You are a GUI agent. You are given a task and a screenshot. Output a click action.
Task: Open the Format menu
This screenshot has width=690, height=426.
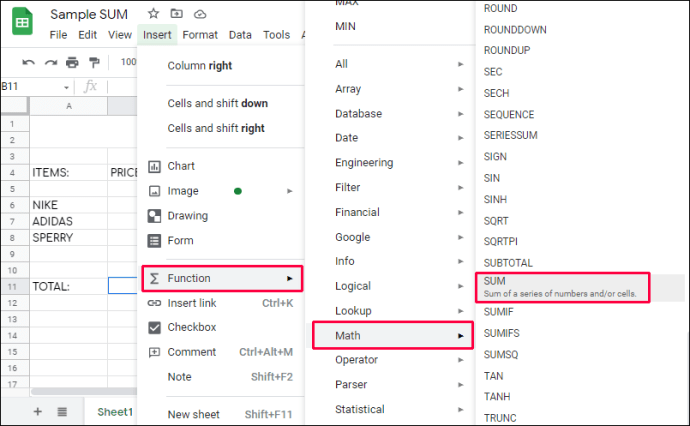coord(200,35)
